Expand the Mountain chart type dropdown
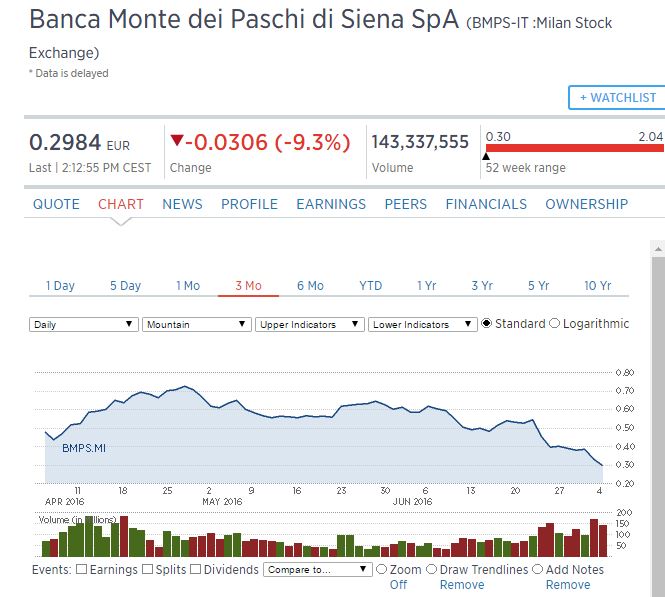The image size is (665, 597). pos(196,324)
